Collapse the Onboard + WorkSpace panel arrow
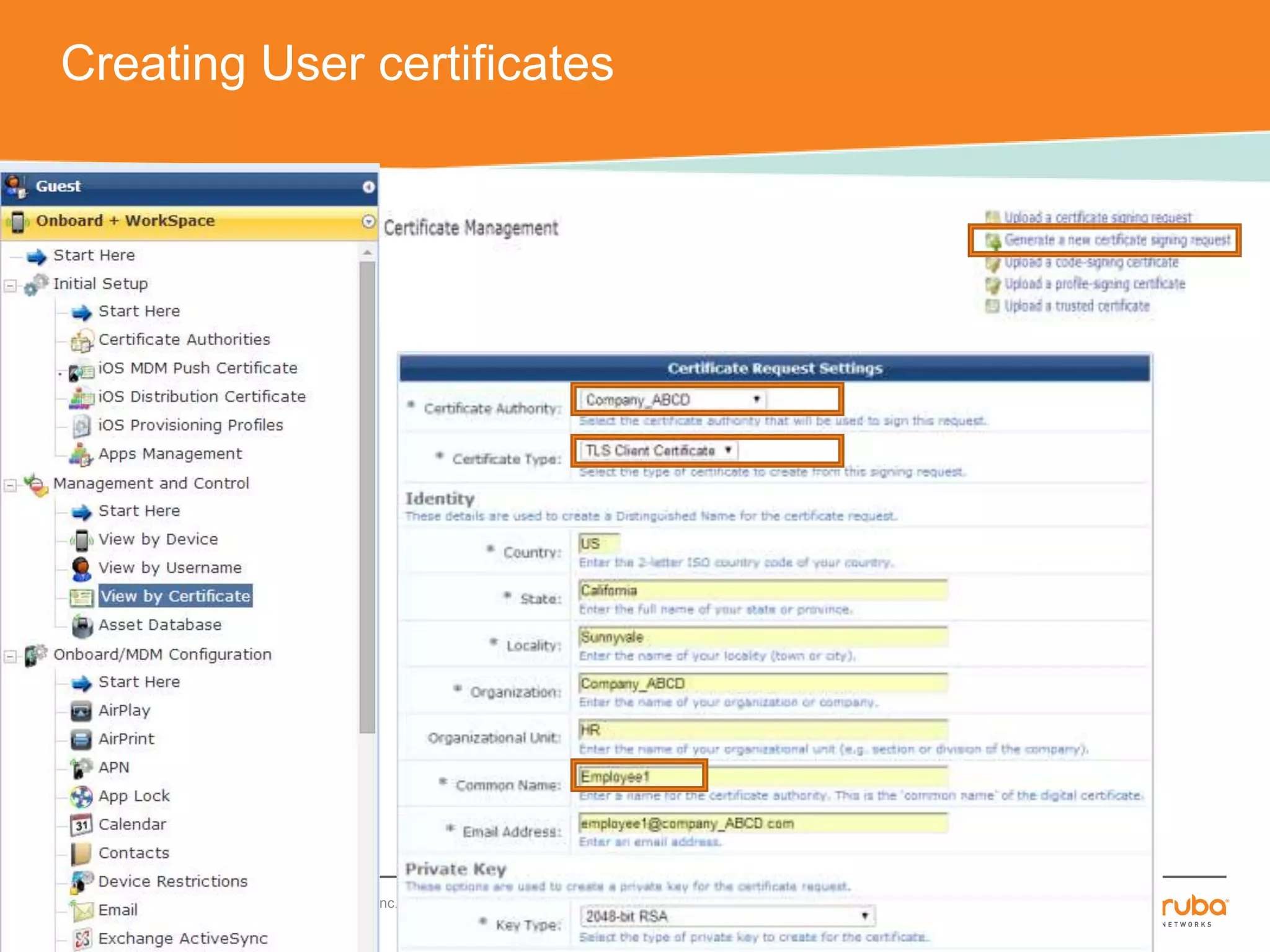Screen dimensions: 1270x952 368,221
